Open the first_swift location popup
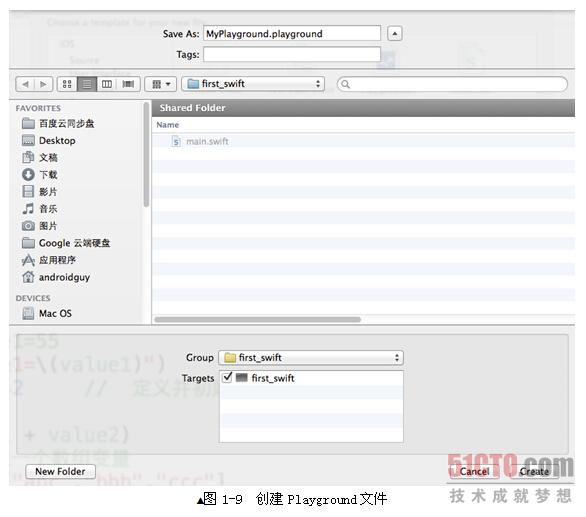 [x=253, y=84]
